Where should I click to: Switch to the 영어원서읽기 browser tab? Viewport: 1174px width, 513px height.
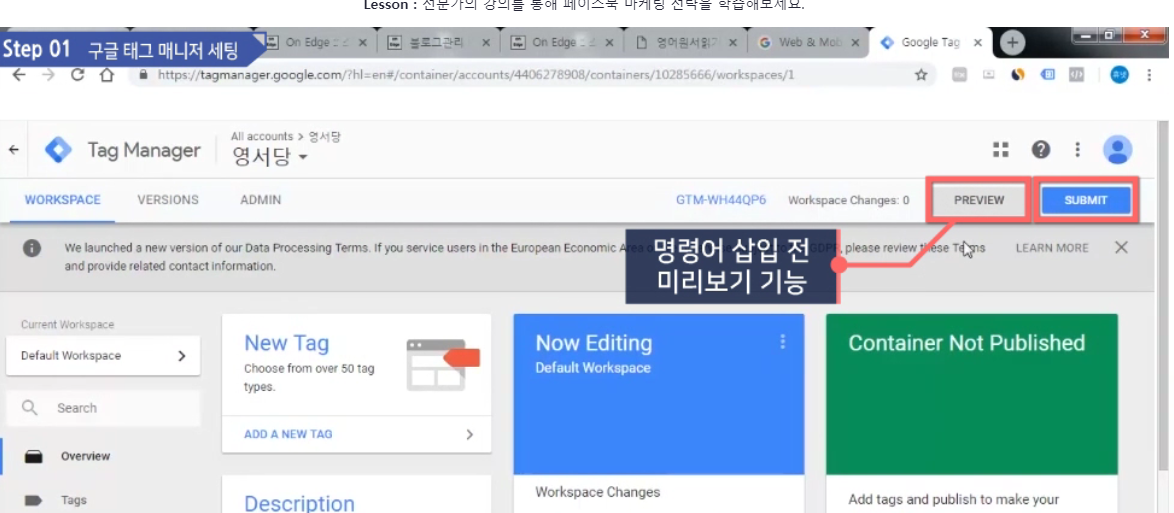tap(686, 43)
